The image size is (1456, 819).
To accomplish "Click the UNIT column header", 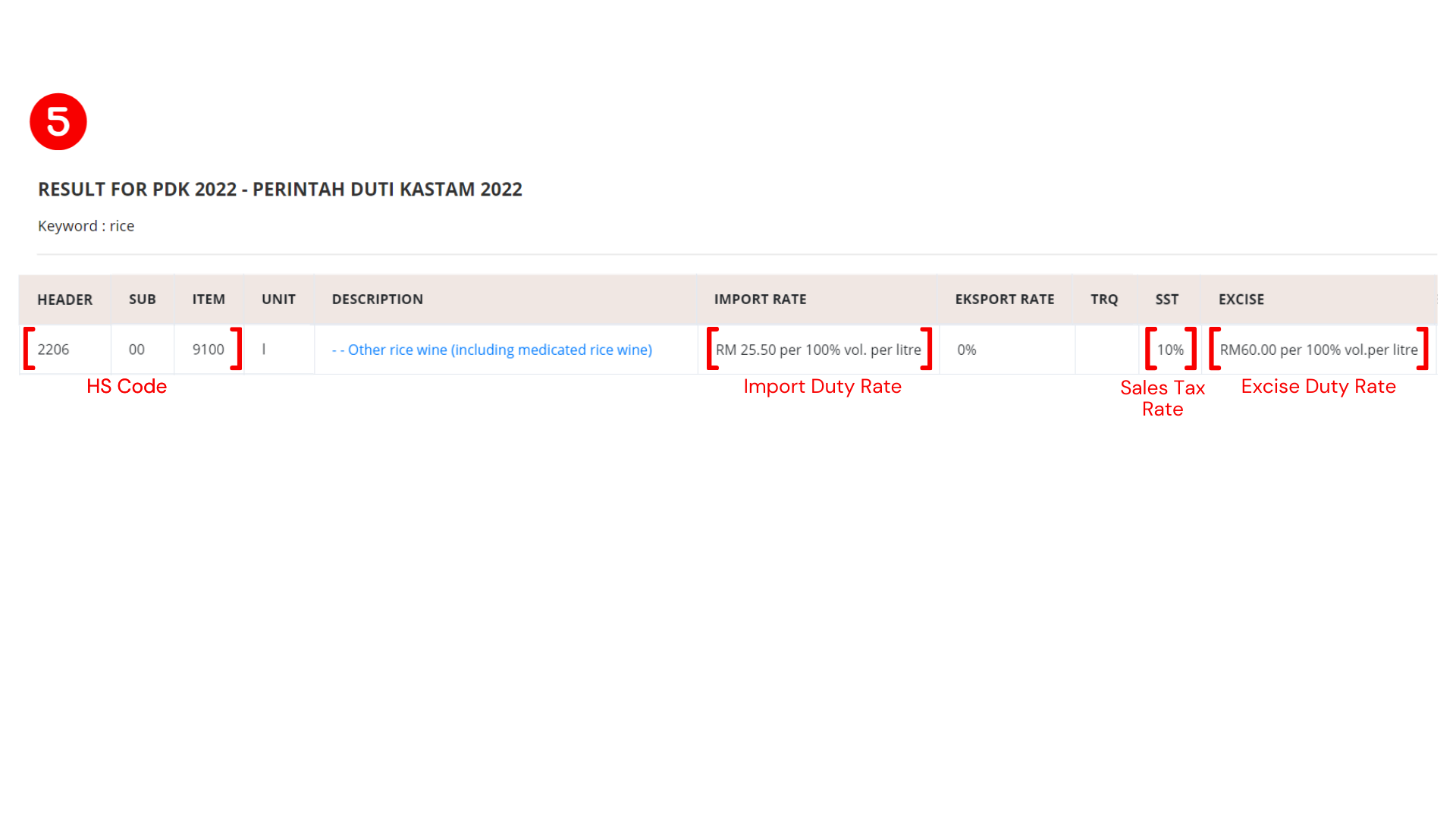I will pyautogui.click(x=278, y=300).
